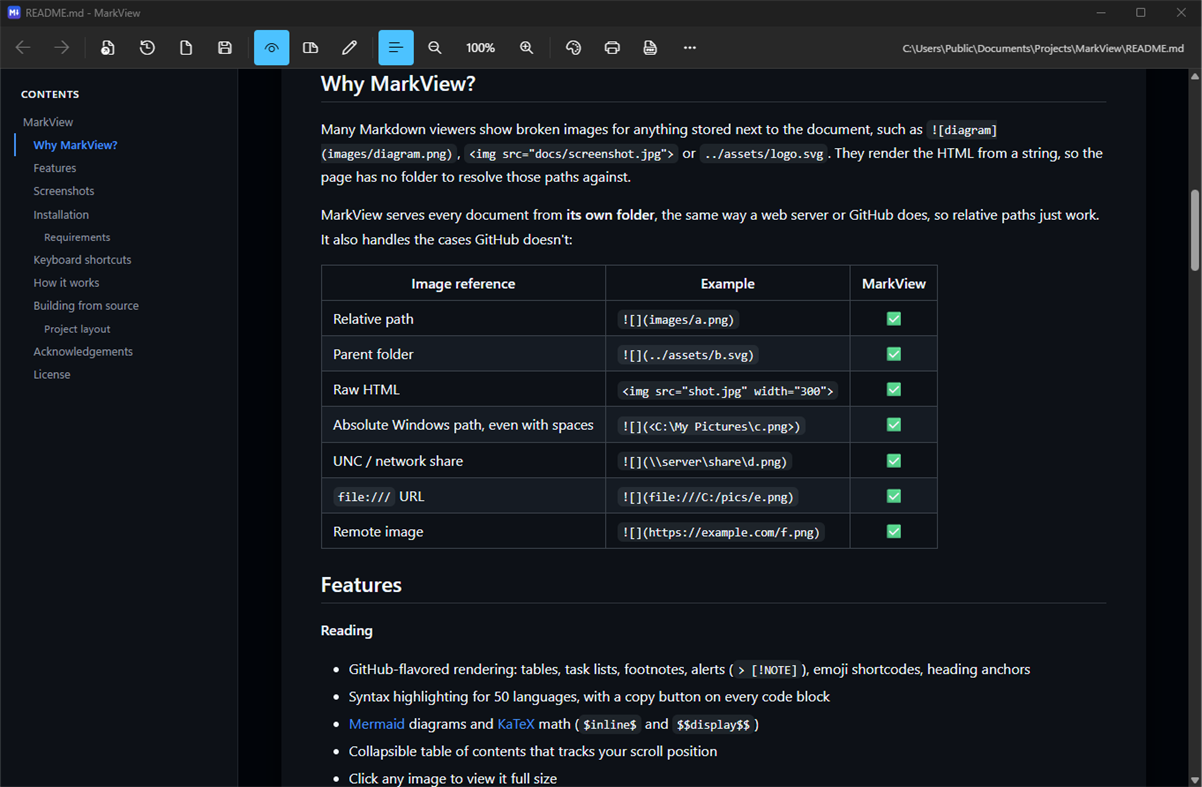
Task: Click the export document icon
Action: [x=650, y=48]
